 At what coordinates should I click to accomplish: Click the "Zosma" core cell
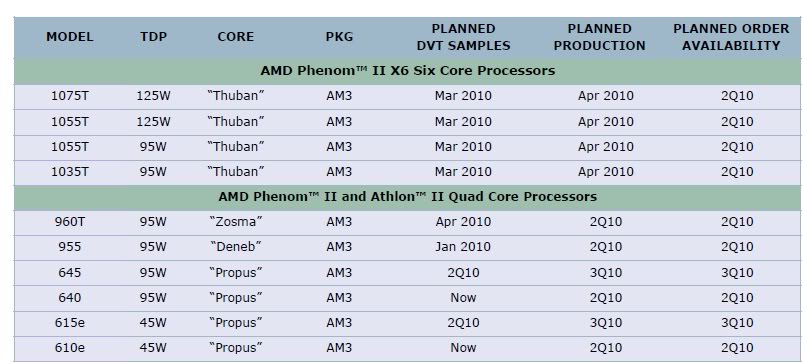[x=236, y=222]
